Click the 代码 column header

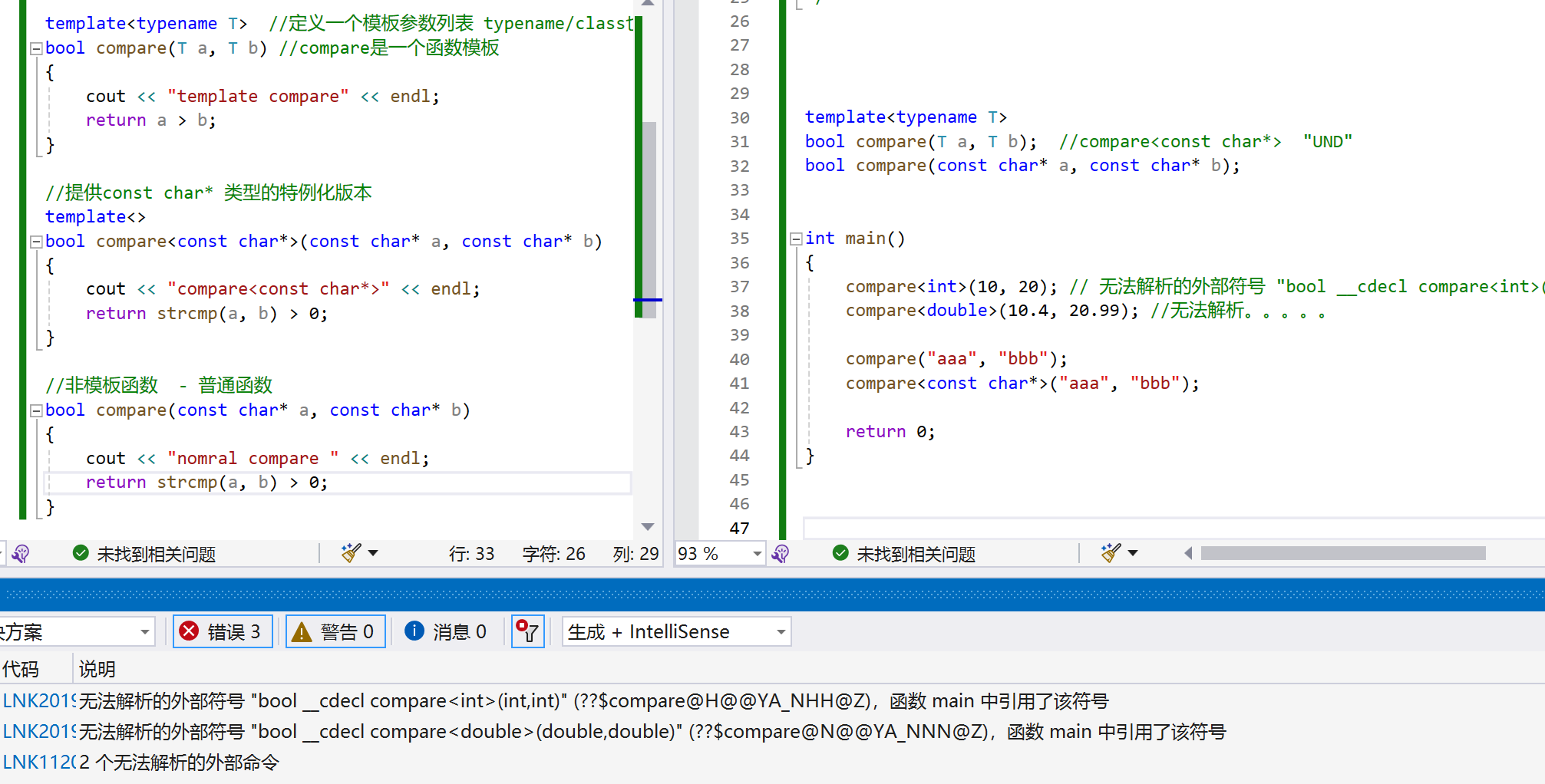point(21,669)
